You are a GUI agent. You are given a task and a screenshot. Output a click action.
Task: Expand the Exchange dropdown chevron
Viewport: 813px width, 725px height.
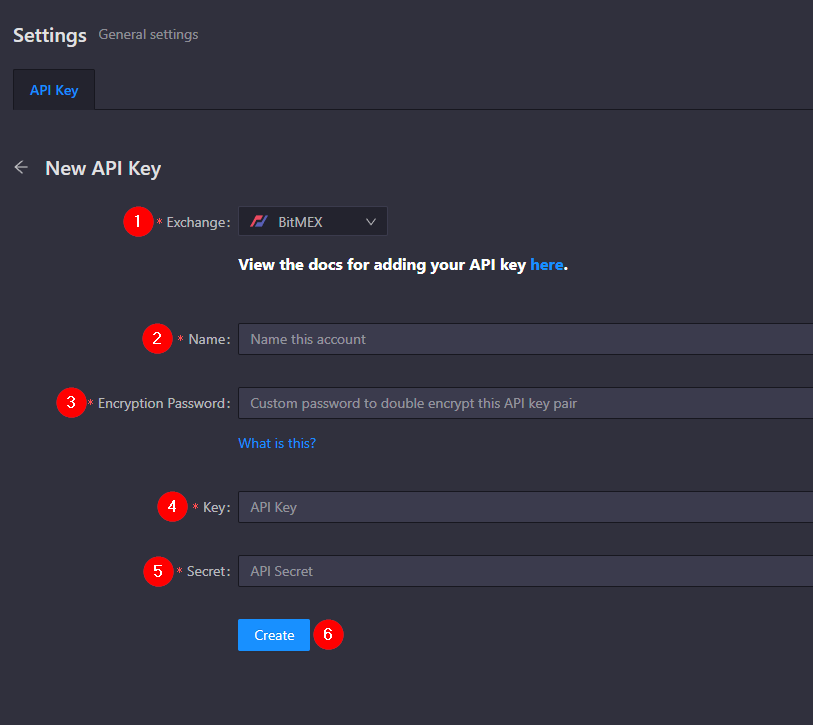coord(371,222)
